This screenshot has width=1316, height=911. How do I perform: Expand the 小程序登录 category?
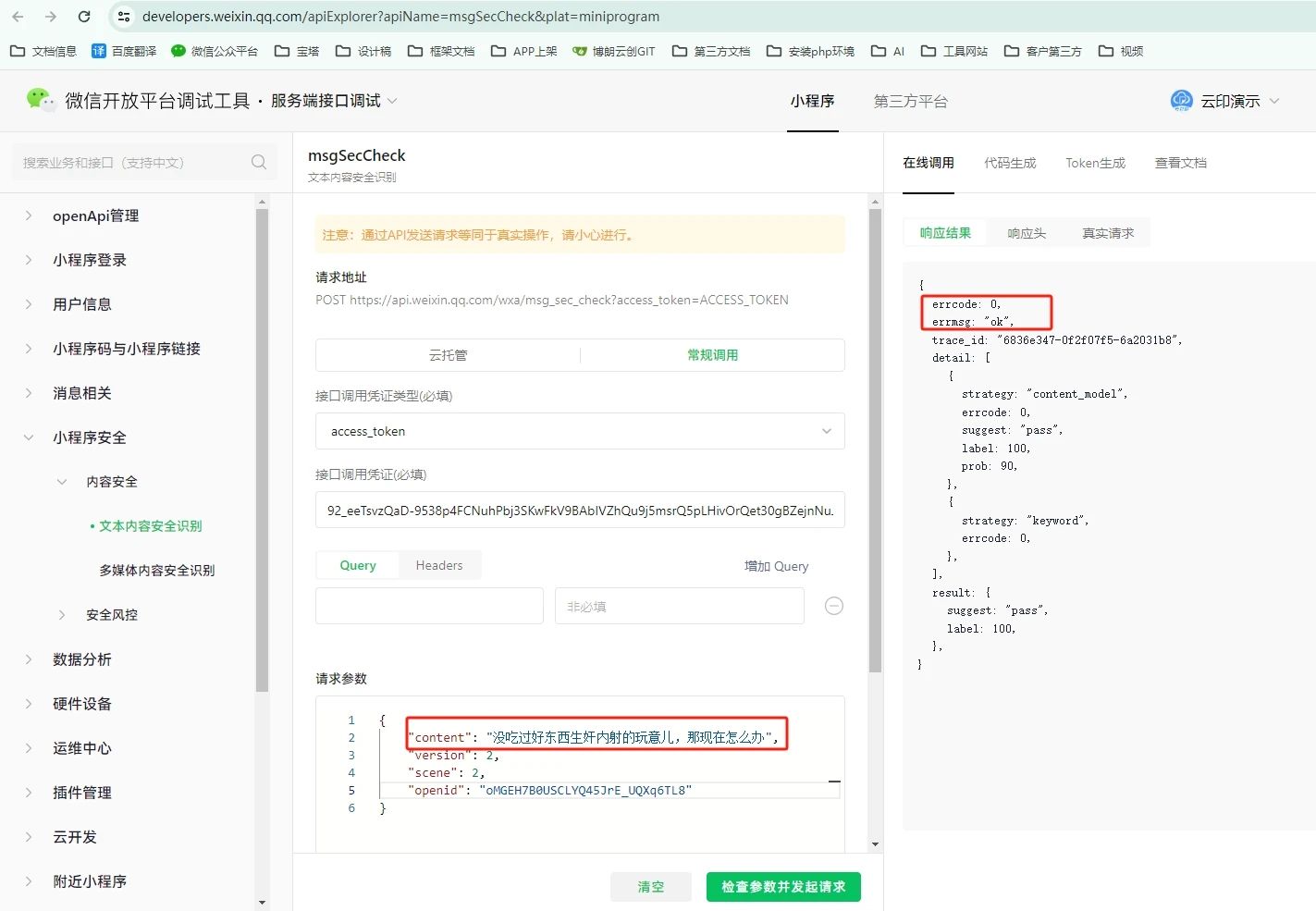(29, 260)
